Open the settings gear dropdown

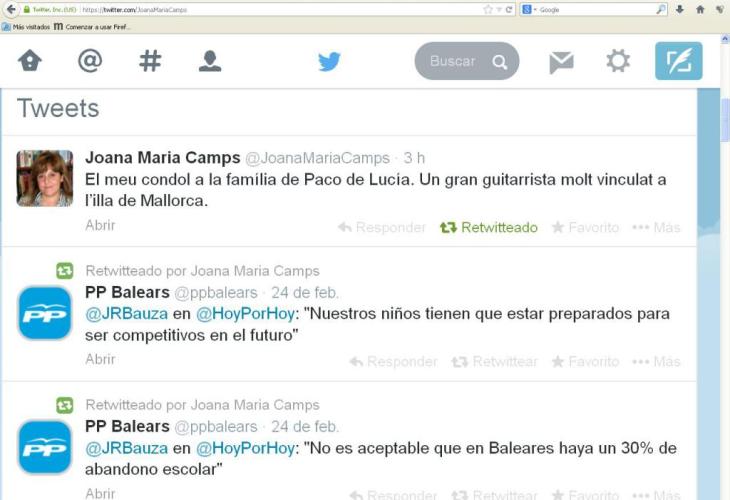point(618,61)
